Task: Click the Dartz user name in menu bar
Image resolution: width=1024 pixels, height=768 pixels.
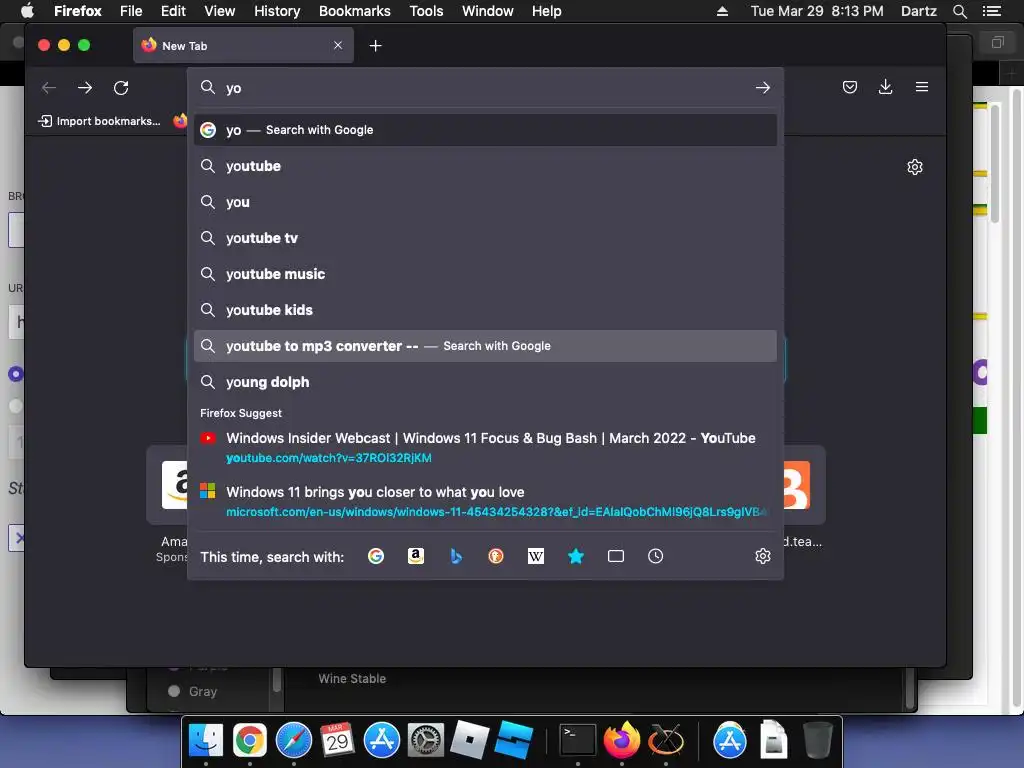Action: click(918, 11)
